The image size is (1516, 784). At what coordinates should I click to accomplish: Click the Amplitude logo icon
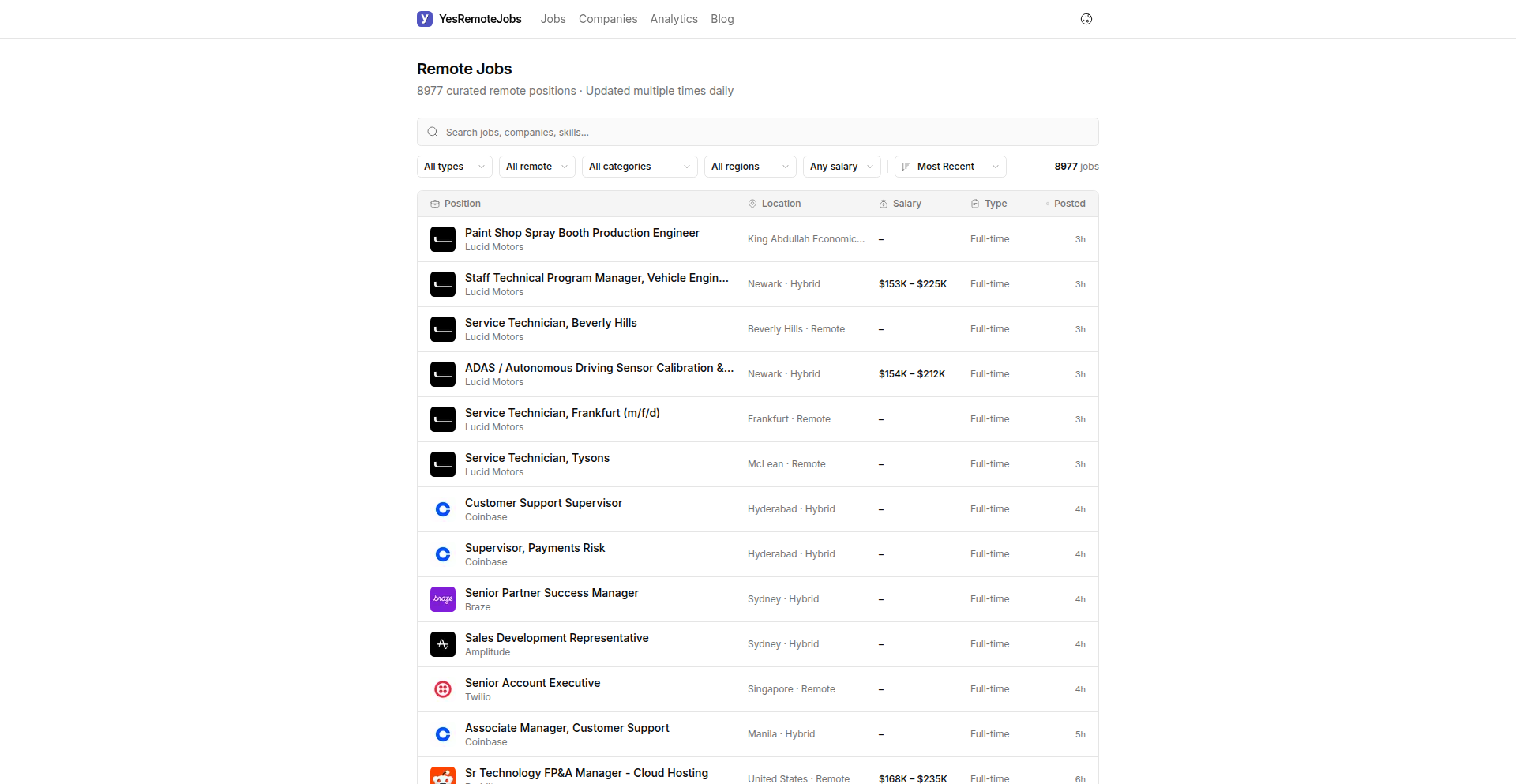coord(443,644)
